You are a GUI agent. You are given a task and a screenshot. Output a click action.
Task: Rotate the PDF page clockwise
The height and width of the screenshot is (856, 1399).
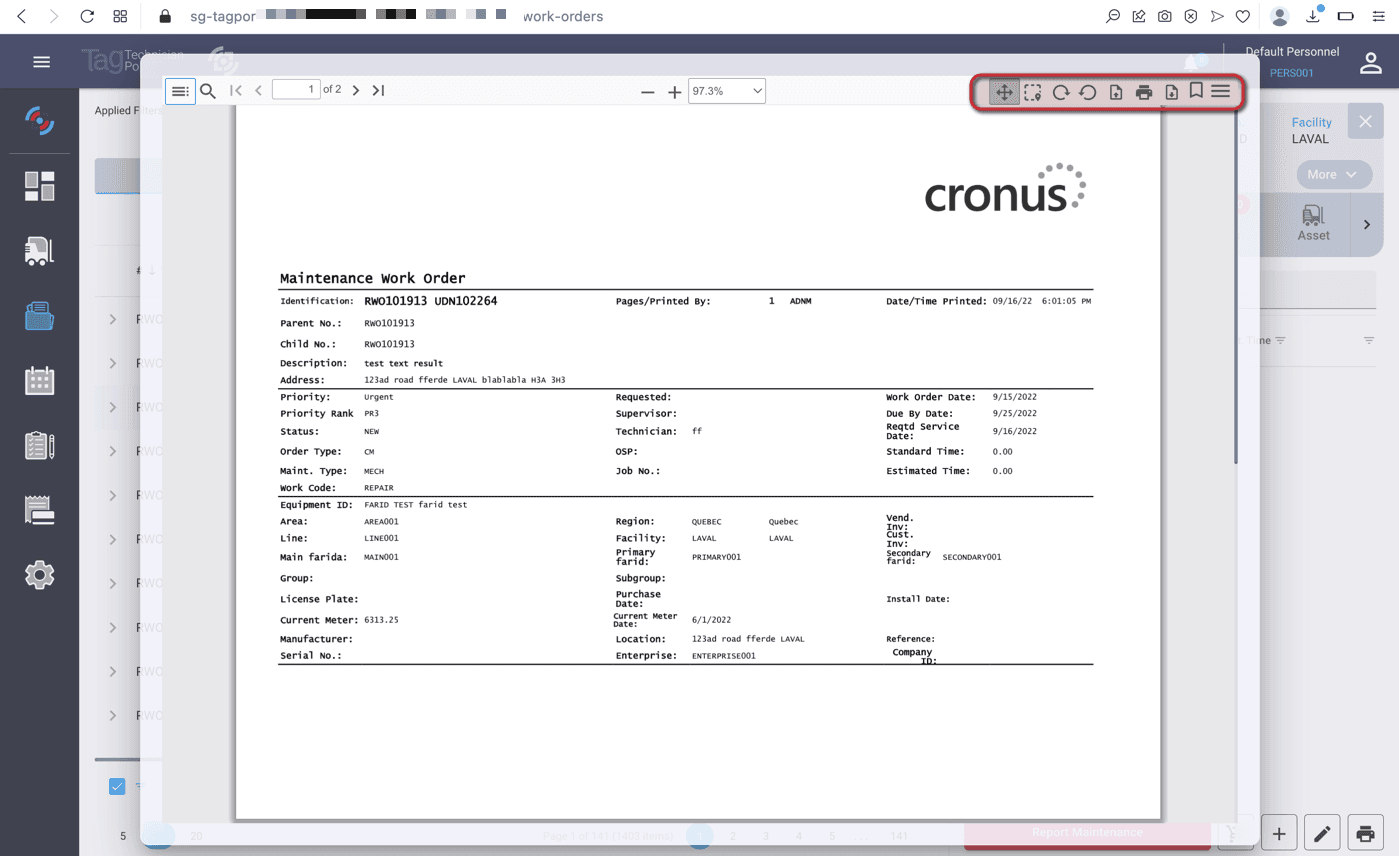coord(1060,92)
